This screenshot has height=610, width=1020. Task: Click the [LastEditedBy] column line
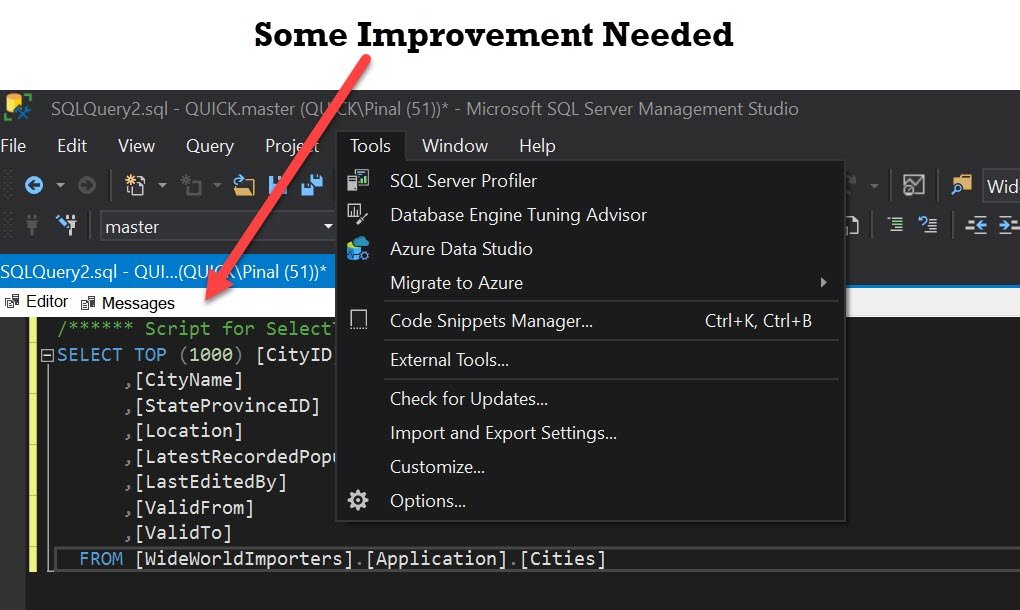206,482
